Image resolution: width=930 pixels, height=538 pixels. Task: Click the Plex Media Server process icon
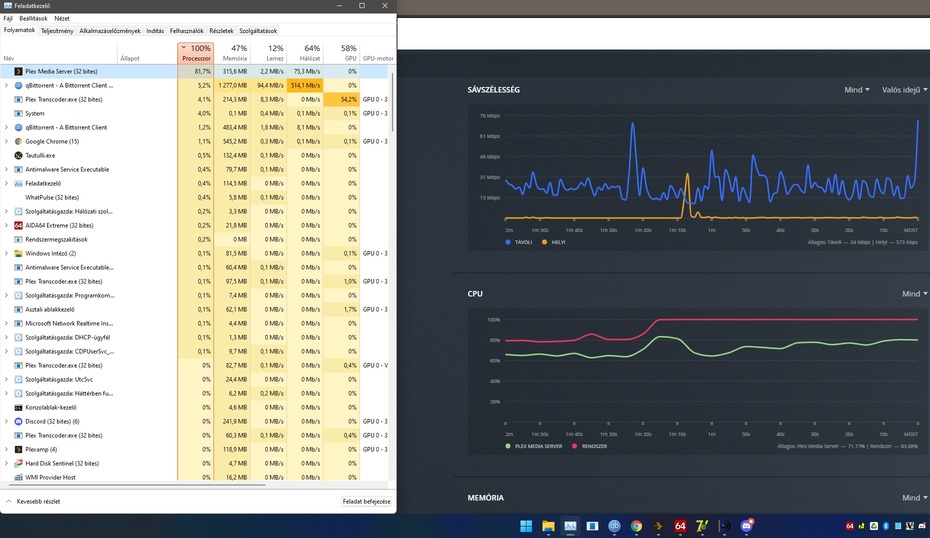click(x=18, y=71)
